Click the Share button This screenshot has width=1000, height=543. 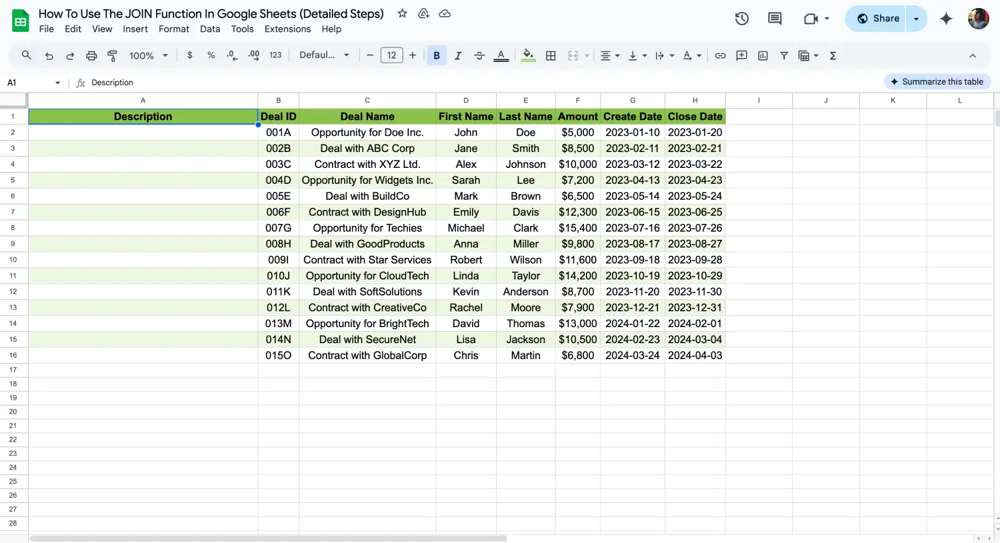click(x=877, y=19)
